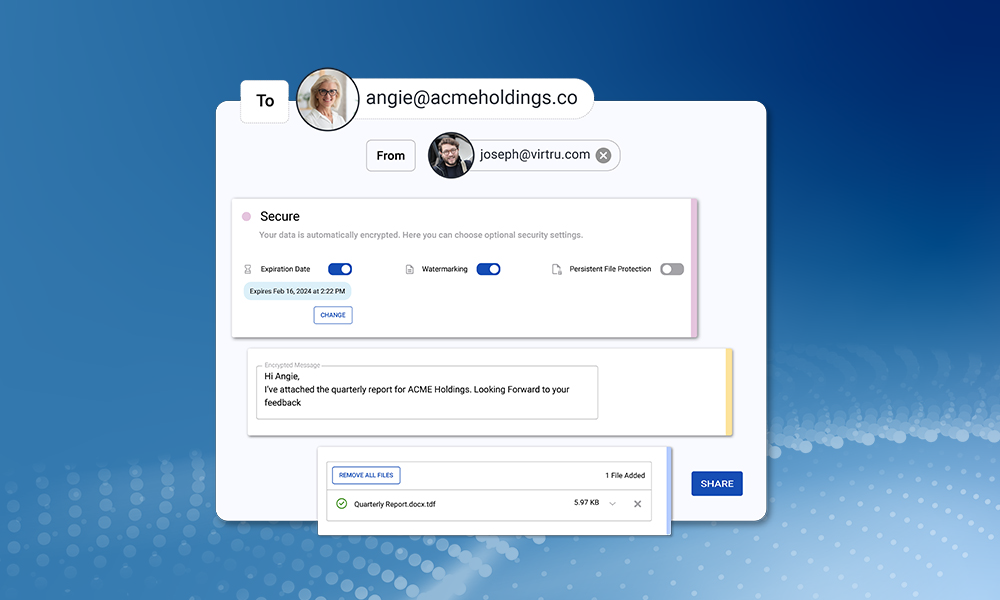Click the From label button
1000x600 pixels.
coord(390,156)
